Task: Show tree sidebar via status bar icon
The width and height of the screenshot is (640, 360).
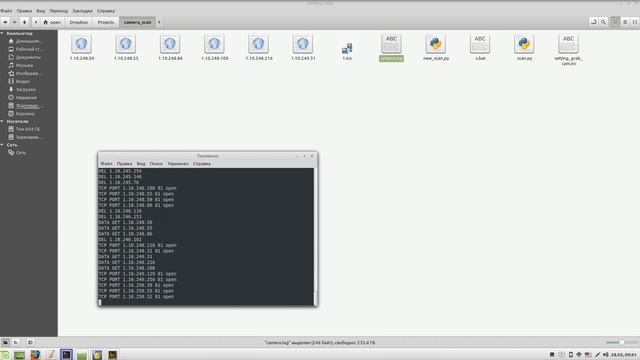Action: tap(16, 342)
